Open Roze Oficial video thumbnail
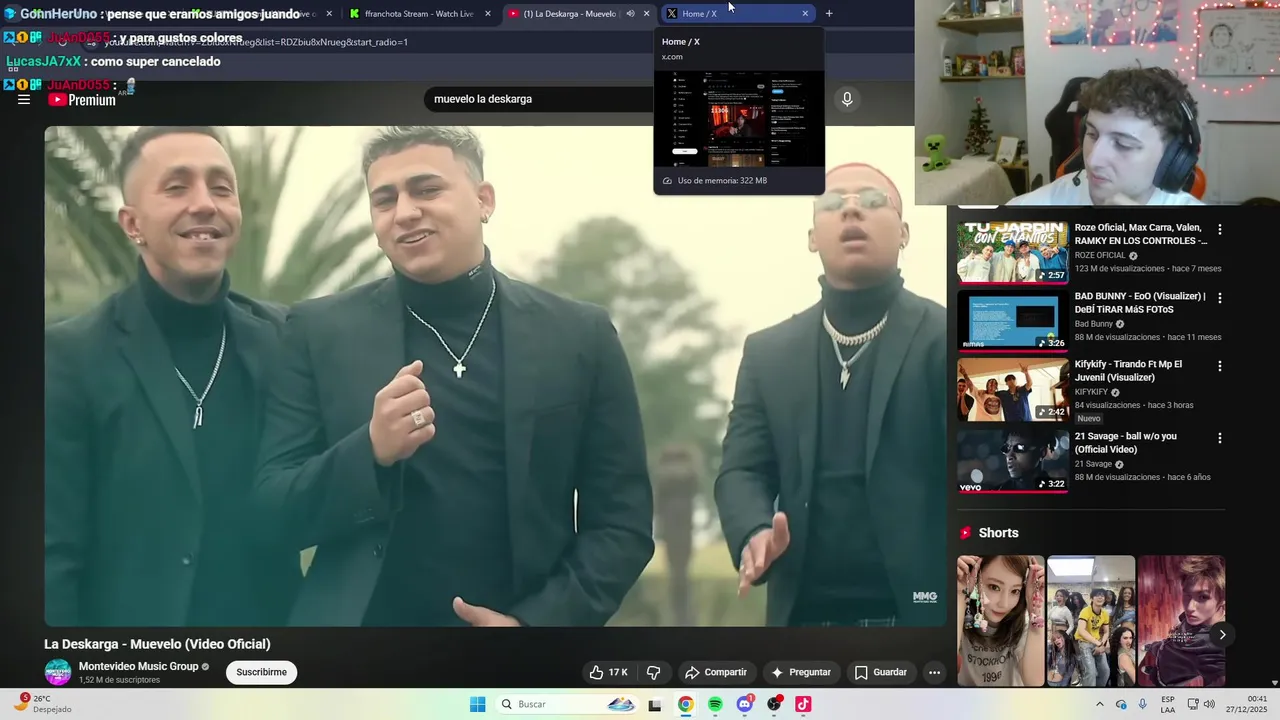This screenshot has height=720, width=1280. click(1013, 253)
